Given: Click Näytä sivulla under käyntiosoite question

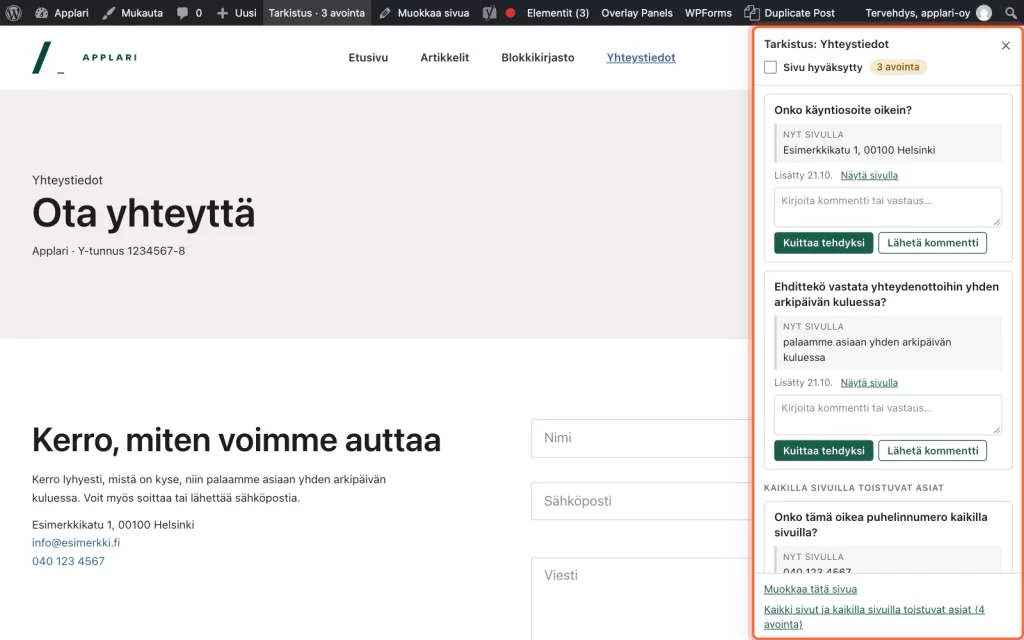Looking at the screenshot, I should point(869,175).
